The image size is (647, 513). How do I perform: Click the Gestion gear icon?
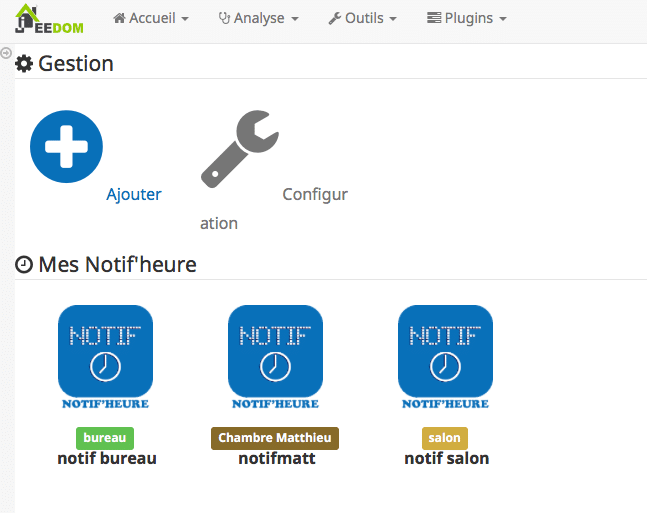pos(24,64)
